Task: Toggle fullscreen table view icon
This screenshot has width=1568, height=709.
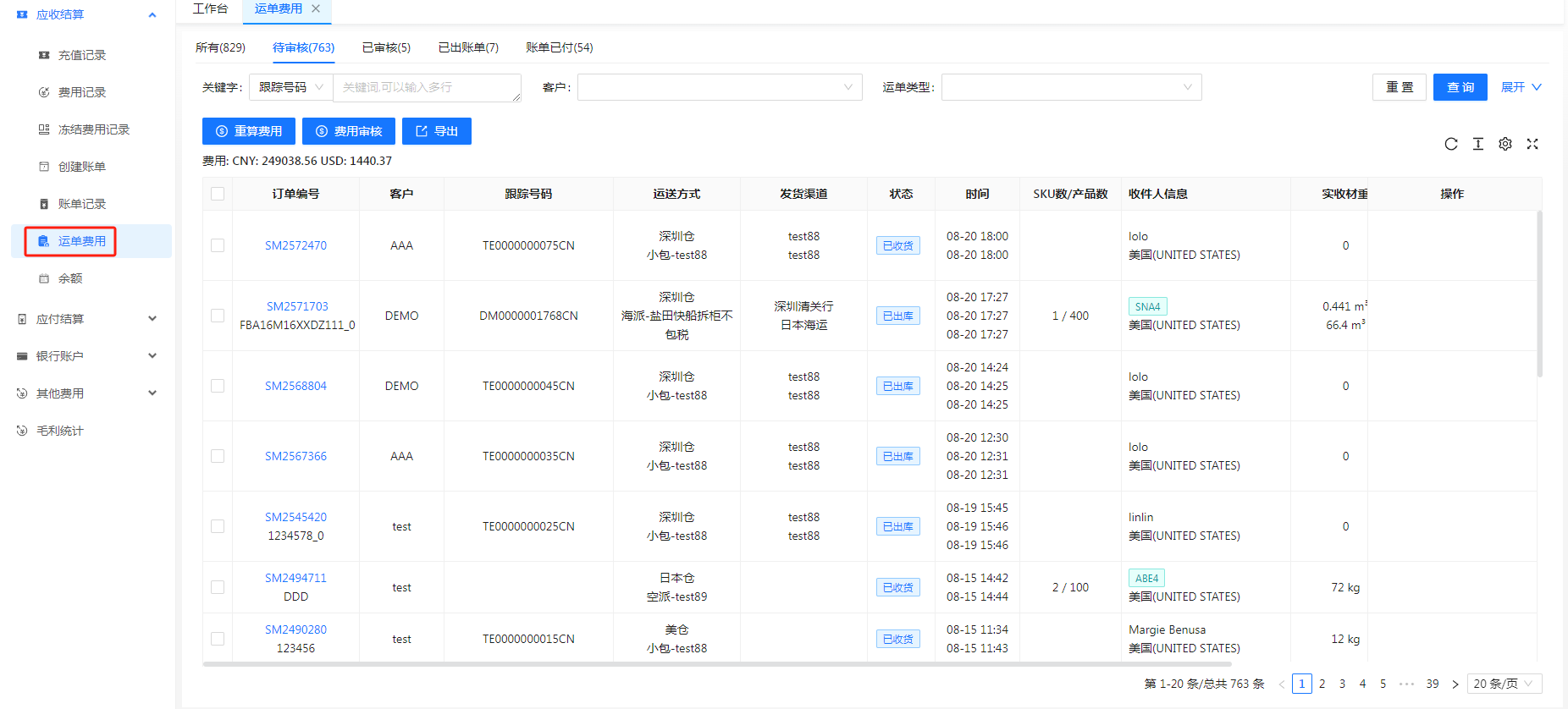Action: pyautogui.click(x=1532, y=144)
